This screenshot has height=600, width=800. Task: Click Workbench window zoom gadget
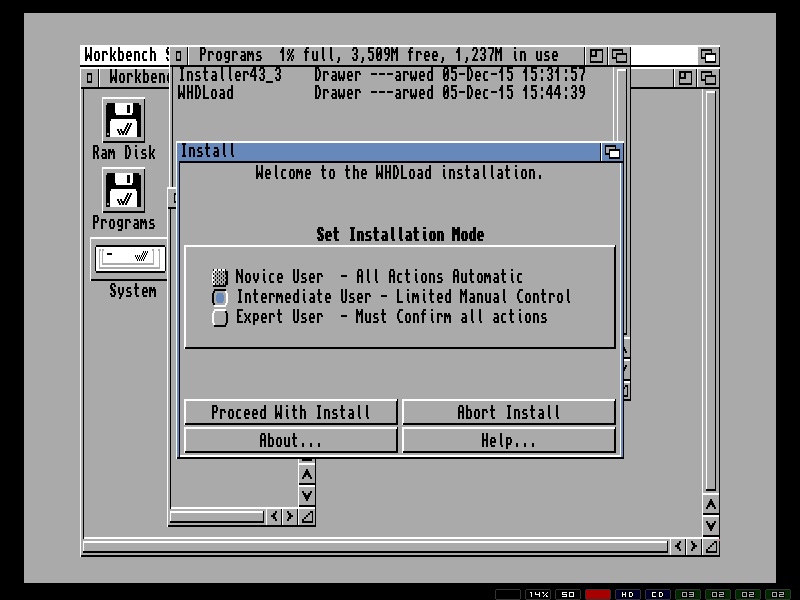pos(685,78)
